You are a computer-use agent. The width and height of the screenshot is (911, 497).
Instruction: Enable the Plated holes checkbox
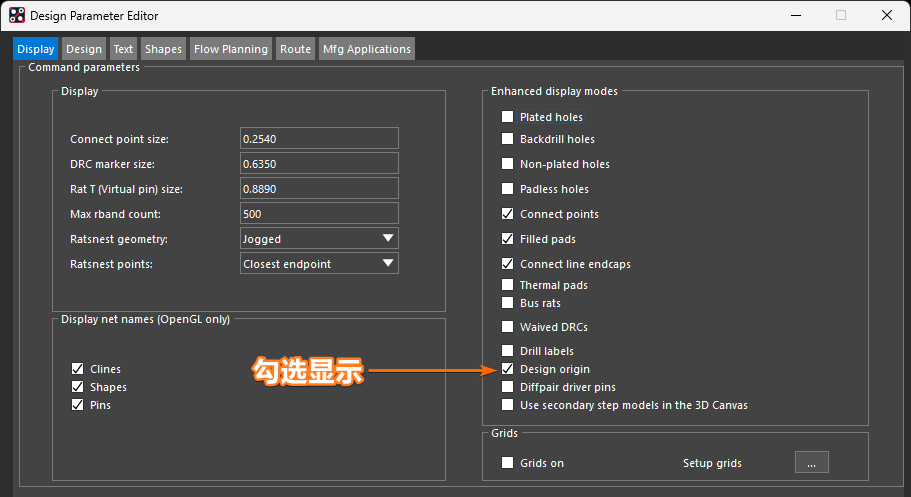tap(508, 117)
